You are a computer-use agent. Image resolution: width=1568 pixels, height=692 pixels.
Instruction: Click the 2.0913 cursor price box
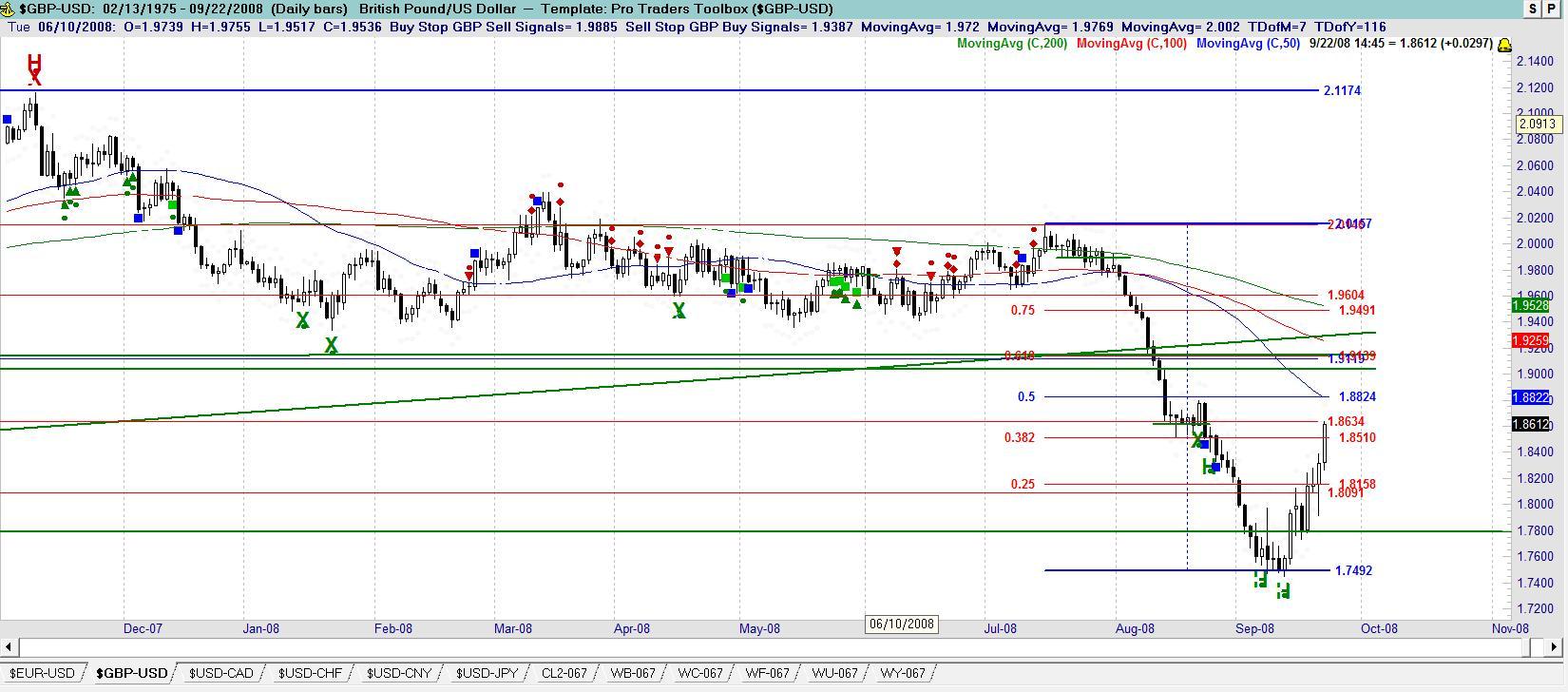pyautogui.click(x=1537, y=124)
